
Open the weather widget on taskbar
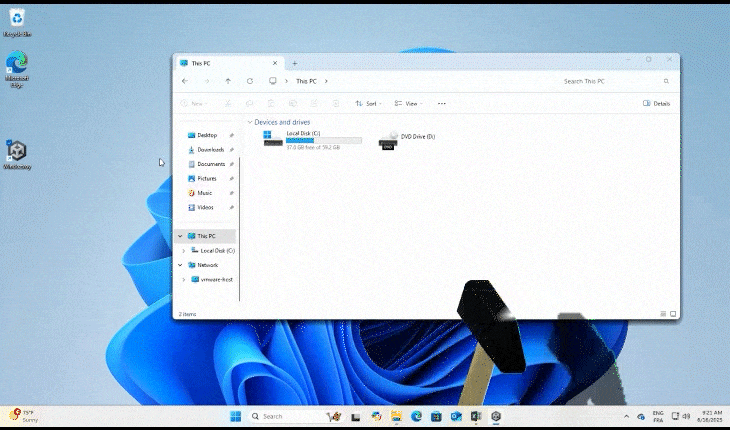point(23,416)
